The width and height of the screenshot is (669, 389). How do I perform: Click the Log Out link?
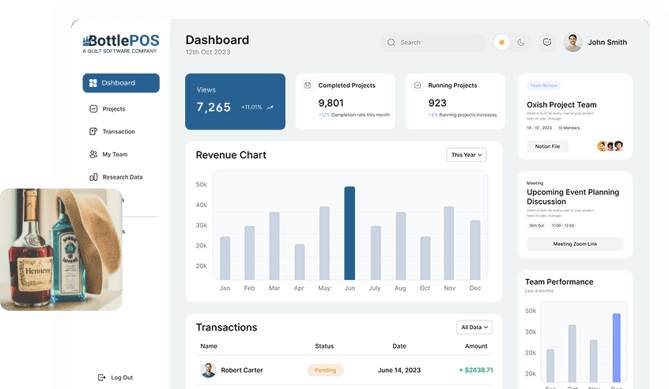tap(116, 377)
